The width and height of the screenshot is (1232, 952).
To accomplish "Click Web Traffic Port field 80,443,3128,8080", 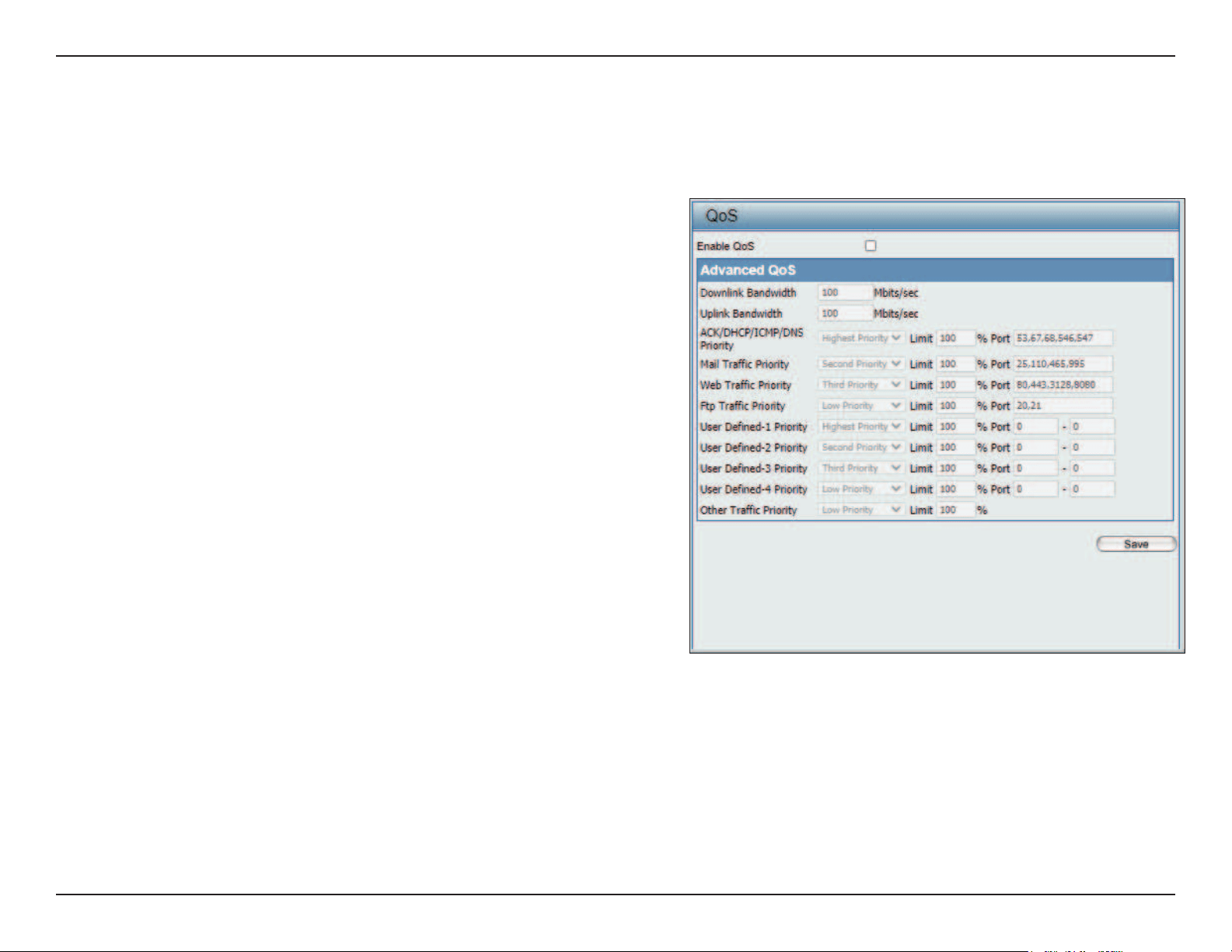I will [x=1063, y=385].
